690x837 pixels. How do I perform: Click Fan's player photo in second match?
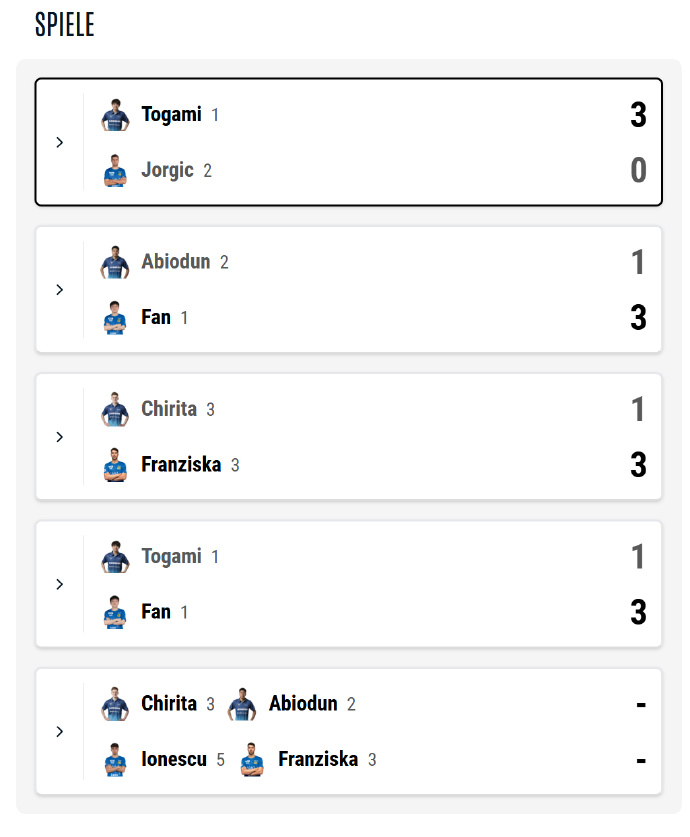pos(116,318)
